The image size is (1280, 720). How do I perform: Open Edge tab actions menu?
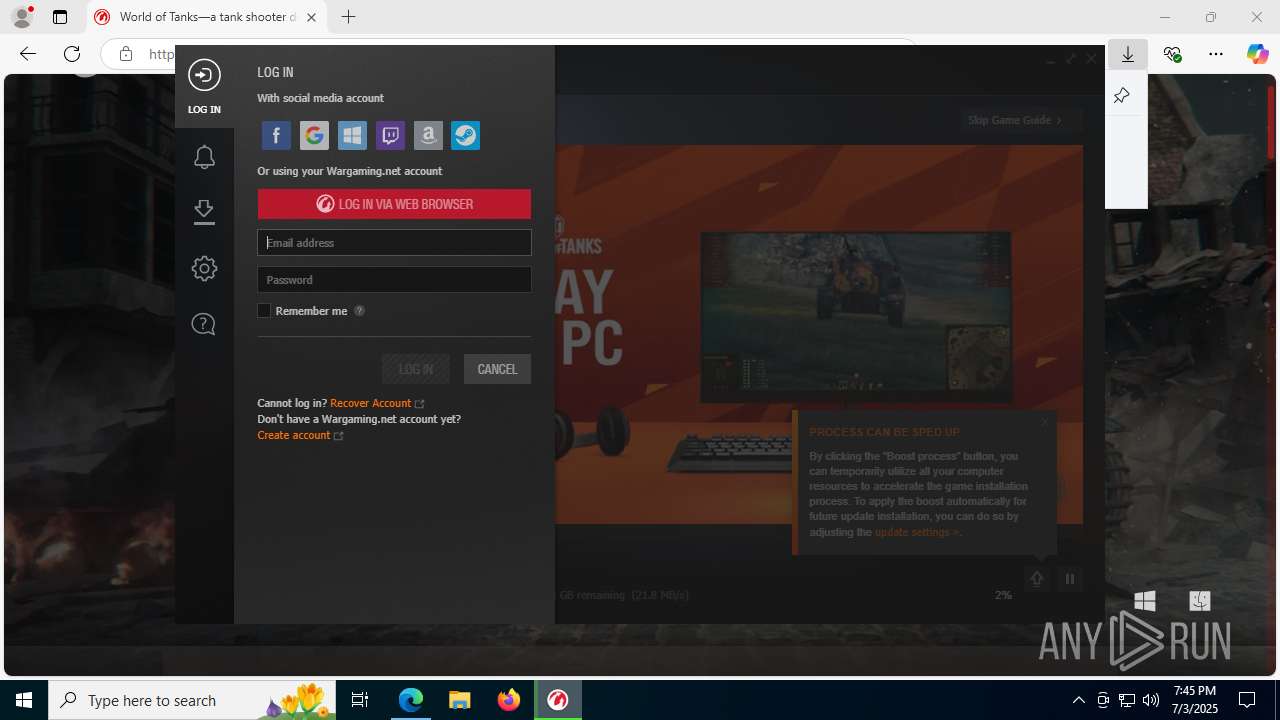(60, 17)
